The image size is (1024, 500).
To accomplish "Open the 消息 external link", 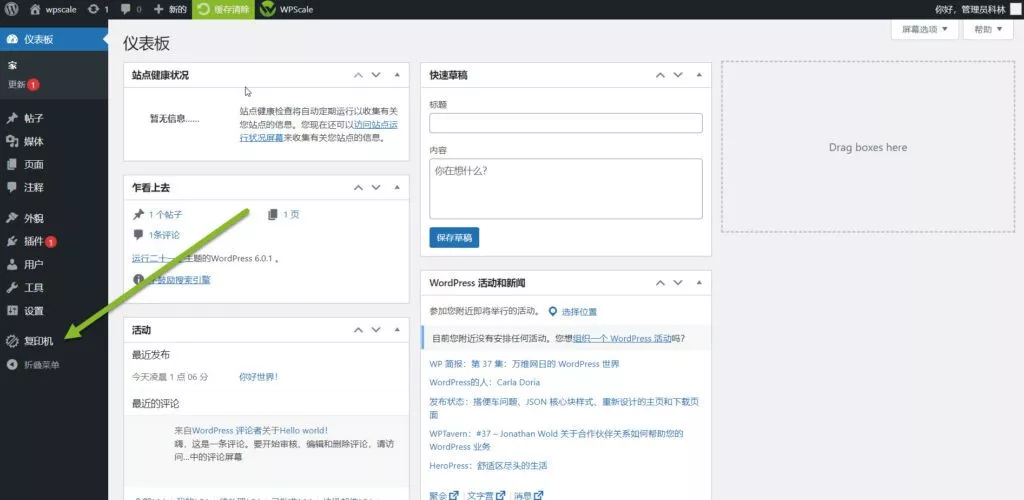I will tap(528, 495).
